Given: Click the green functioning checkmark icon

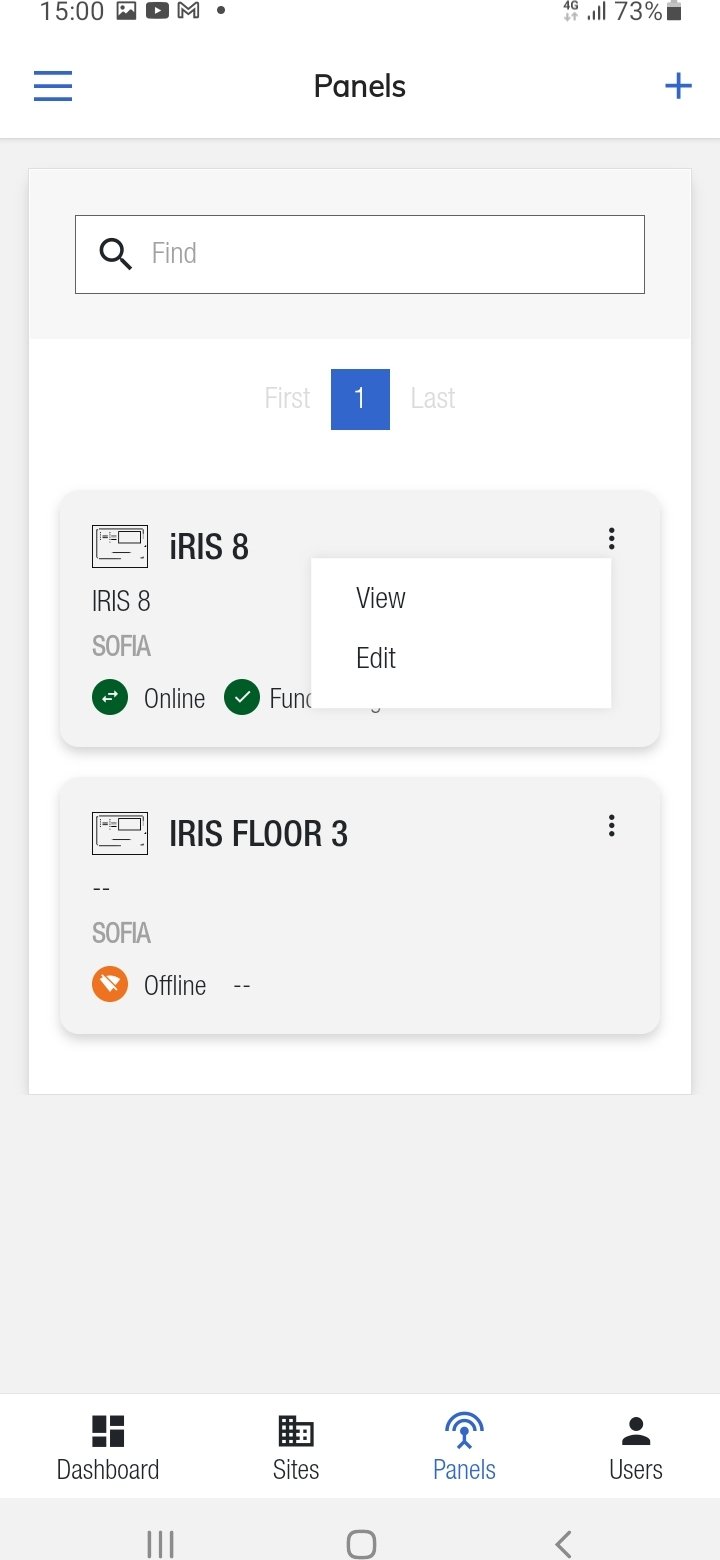Looking at the screenshot, I should coord(242,697).
